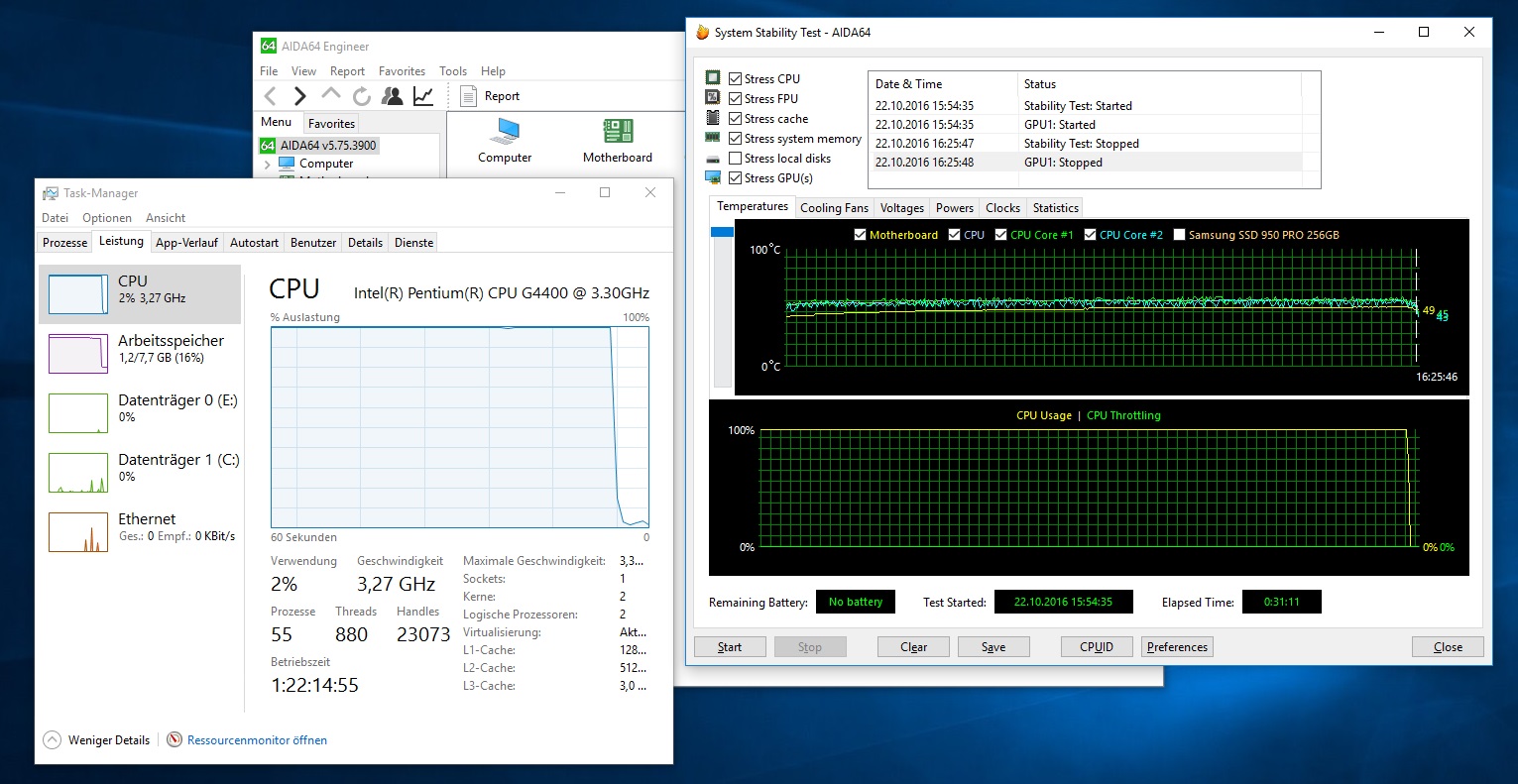1518x784 pixels.
Task: Open CPUID button
Action: pos(1097,647)
